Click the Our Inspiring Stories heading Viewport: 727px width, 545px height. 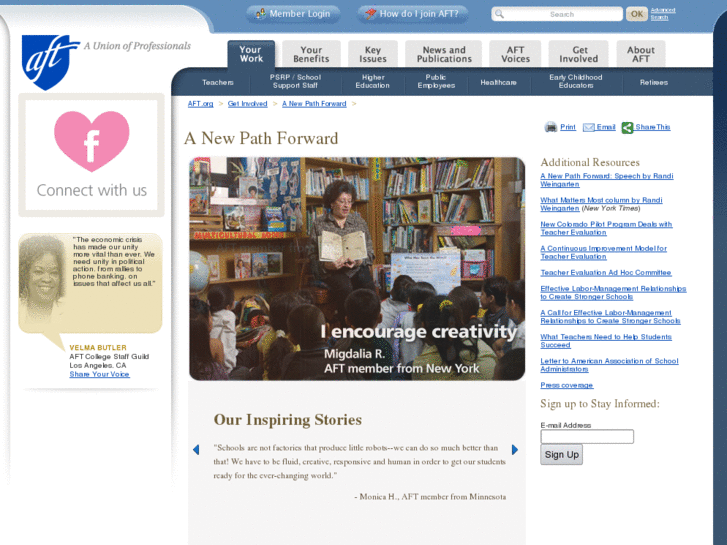pyautogui.click(x=287, y=420)
